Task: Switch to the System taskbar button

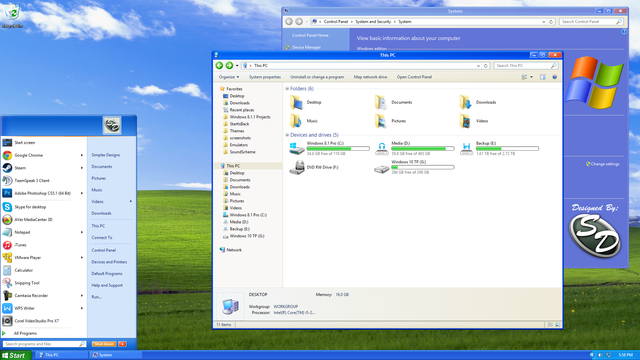Action: pos(116,355)
